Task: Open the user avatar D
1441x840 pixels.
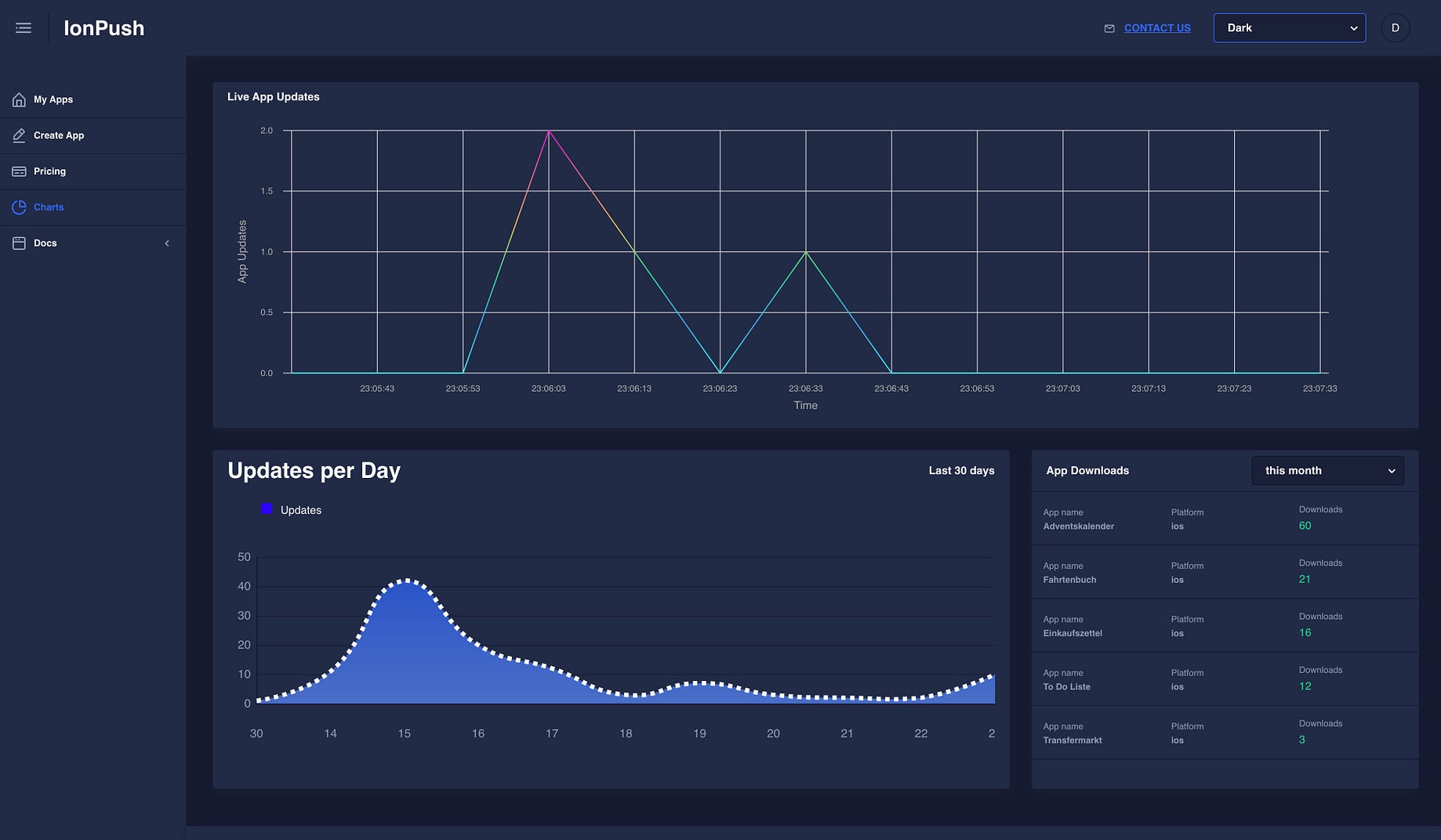Action: point(1395,28)
